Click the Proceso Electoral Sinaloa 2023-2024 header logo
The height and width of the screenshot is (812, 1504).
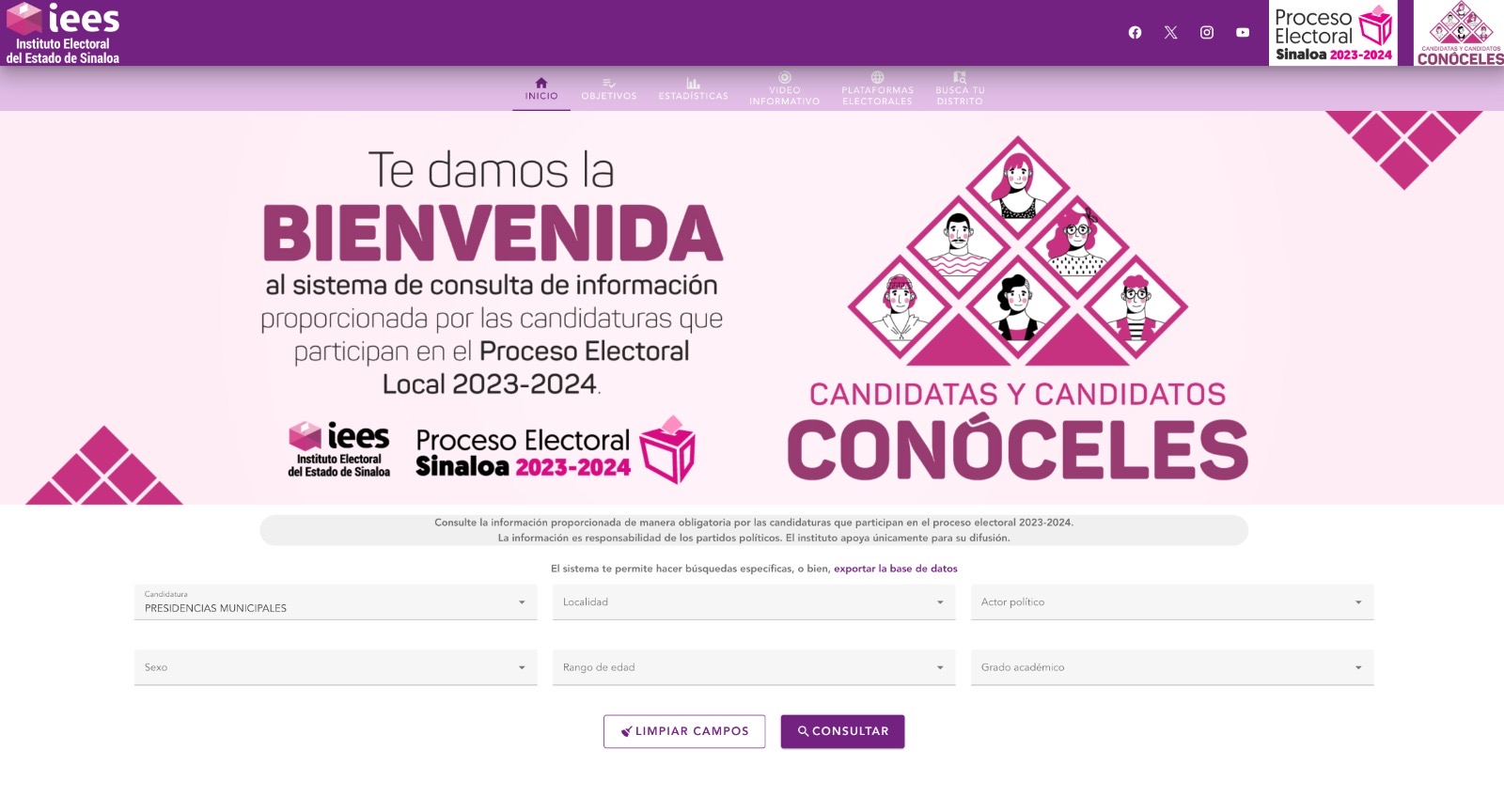click(x=1333, y=33)
